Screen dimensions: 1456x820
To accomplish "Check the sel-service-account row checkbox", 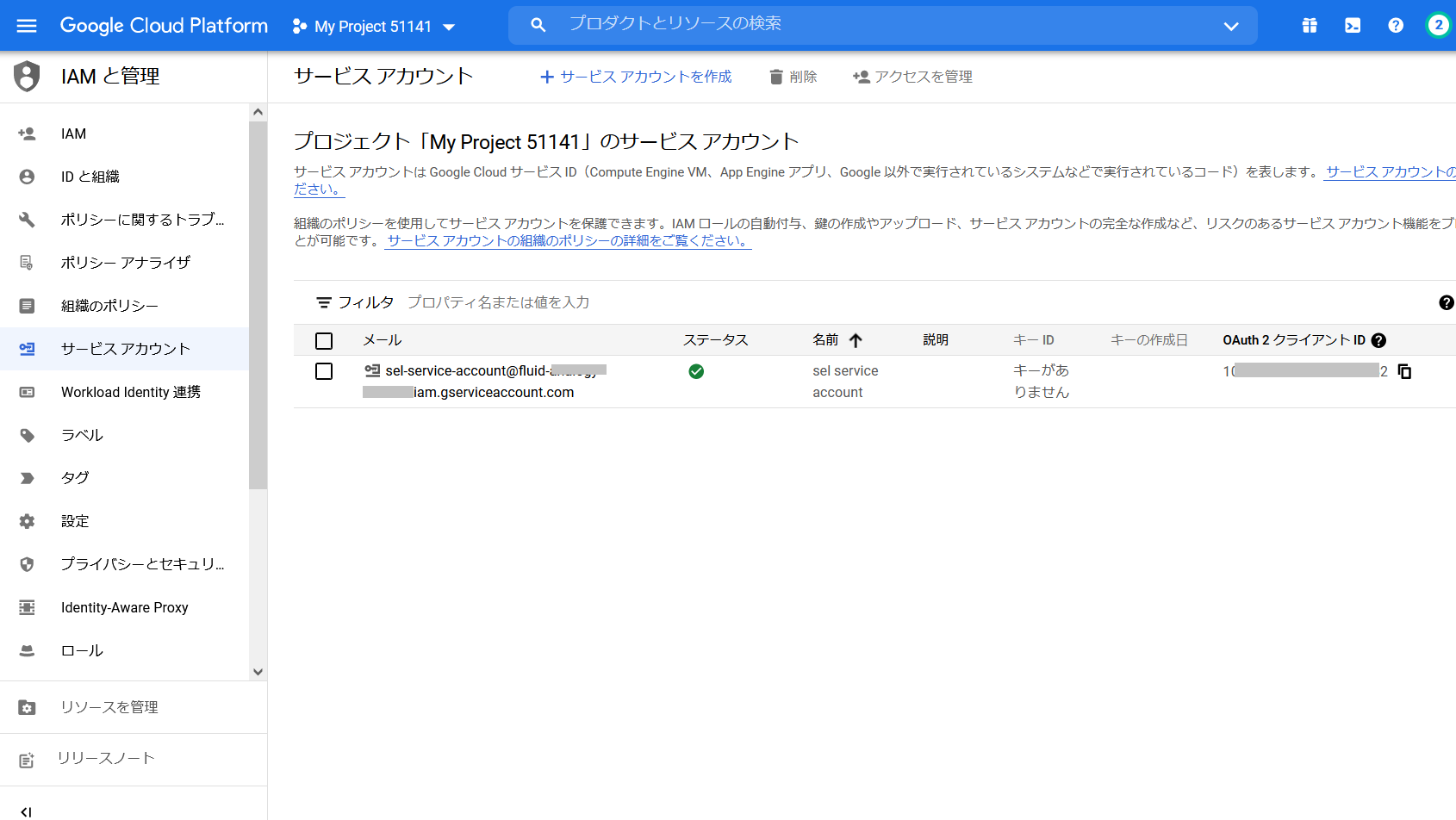I will click(324, 371).
